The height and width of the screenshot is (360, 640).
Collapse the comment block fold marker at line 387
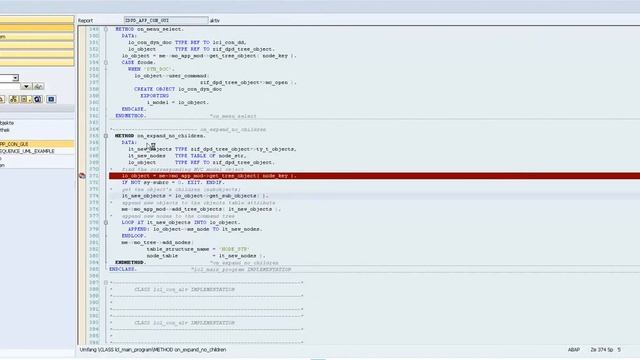point(106,282)
